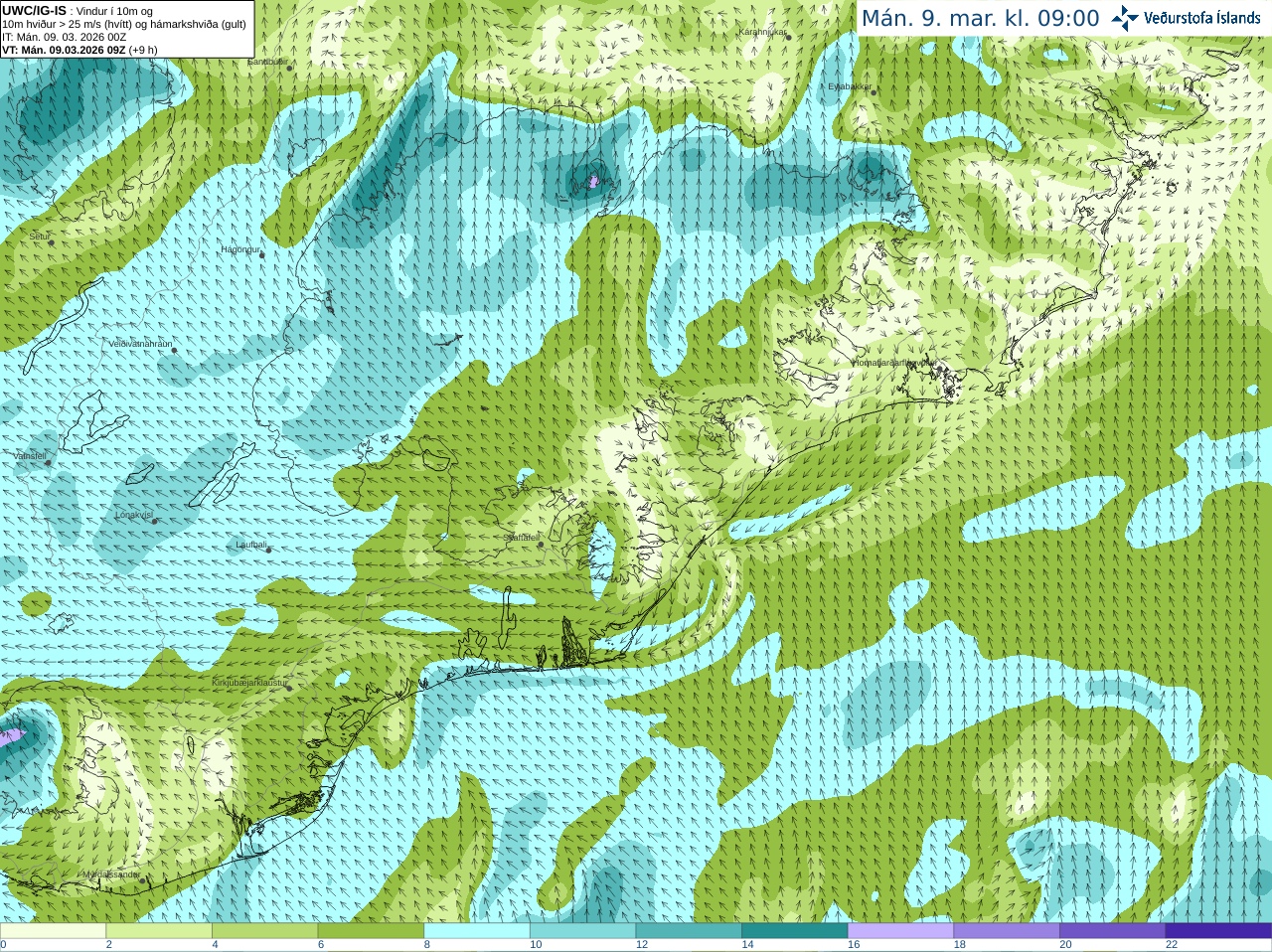Select the 0–2 m/s cream legend swatch
The height and width of the screenshot is (952, 1272).
point(53,931)
